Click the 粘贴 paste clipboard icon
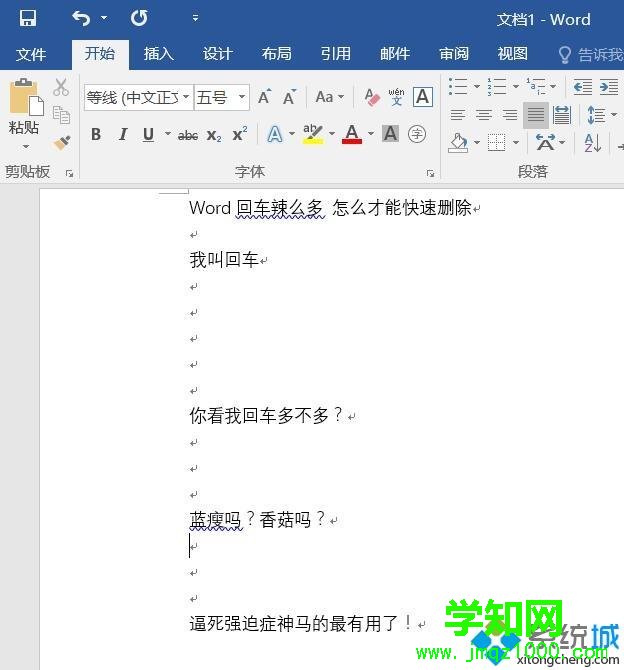The width and height of the screenshot is (624, 670). (x=26, y=97)
